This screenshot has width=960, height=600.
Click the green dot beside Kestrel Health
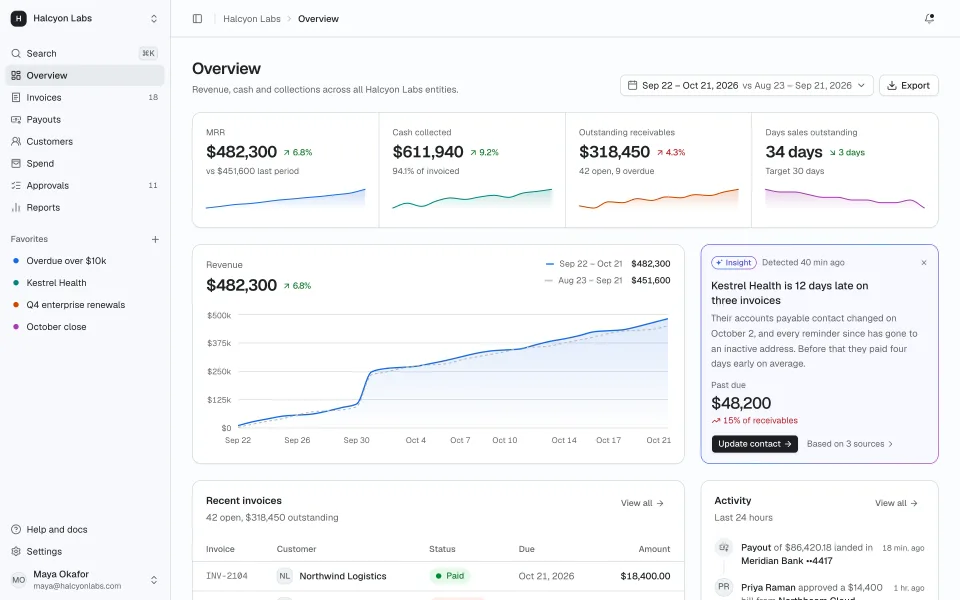click(16, 283)
